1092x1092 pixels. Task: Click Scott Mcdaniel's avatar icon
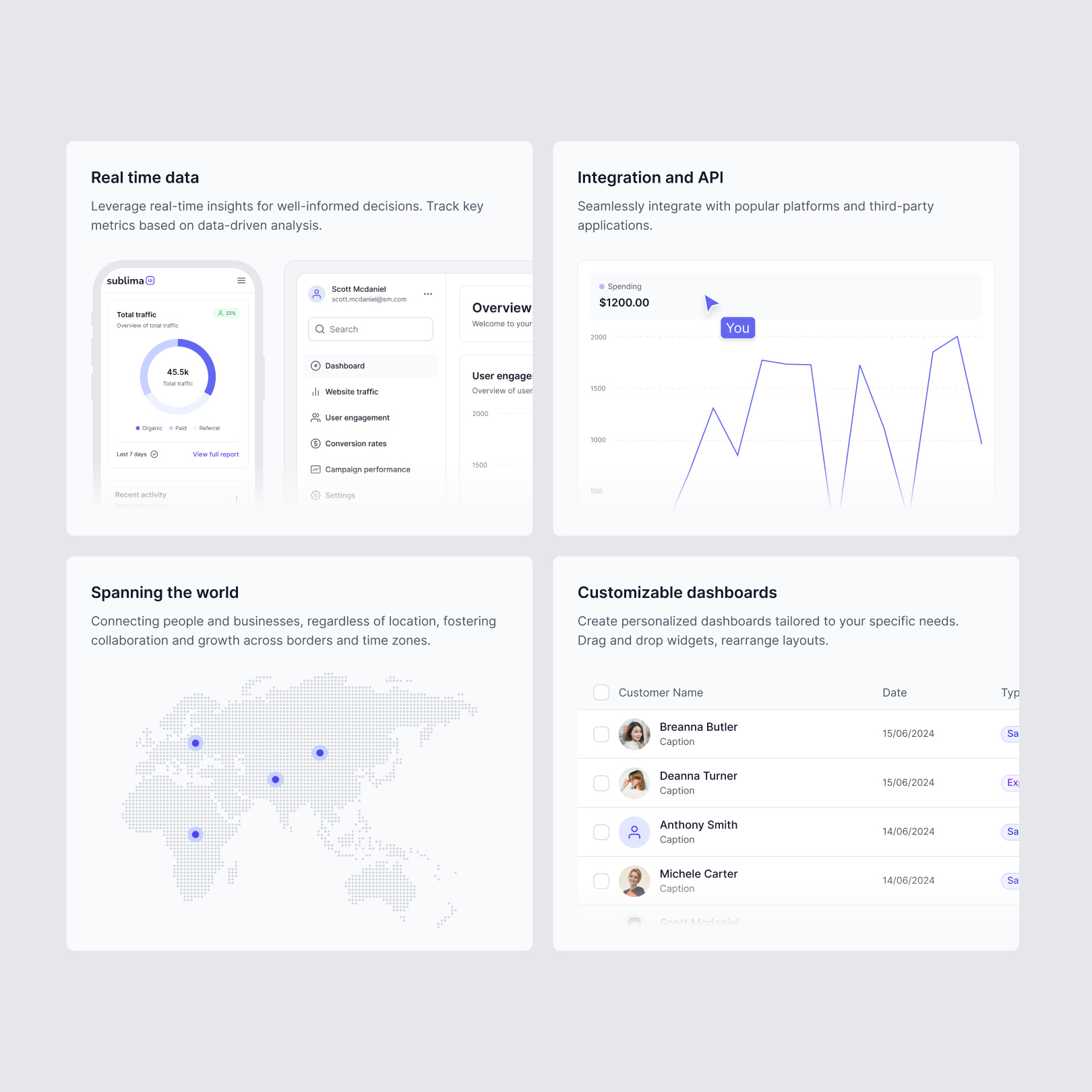[317, 294]
